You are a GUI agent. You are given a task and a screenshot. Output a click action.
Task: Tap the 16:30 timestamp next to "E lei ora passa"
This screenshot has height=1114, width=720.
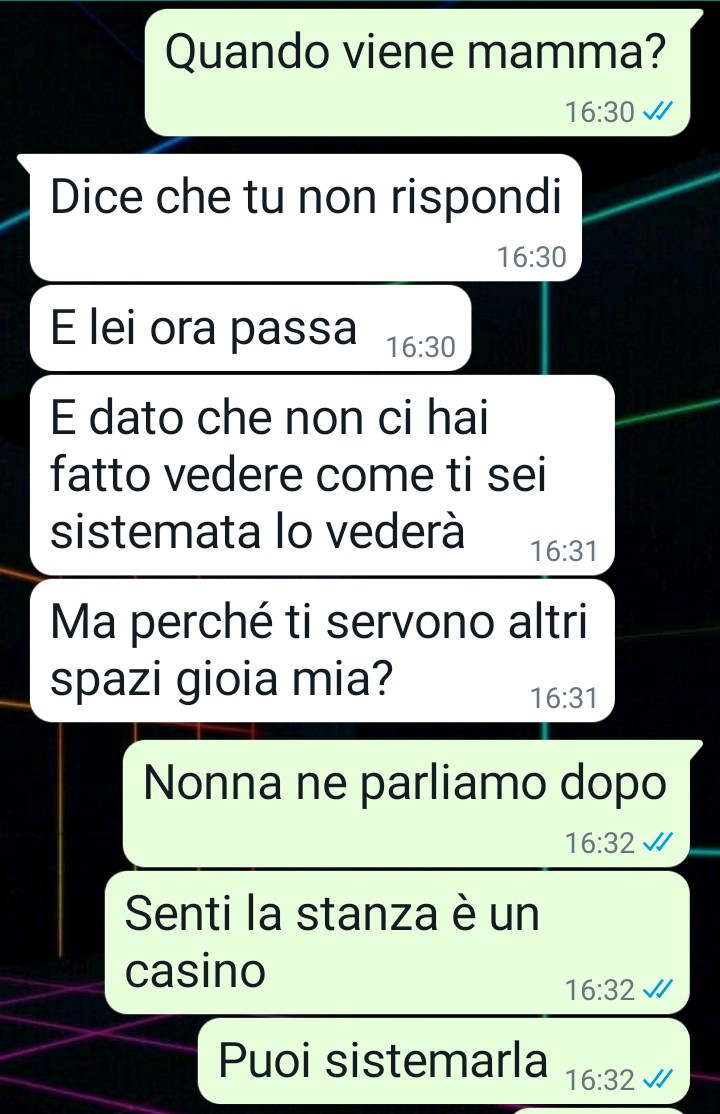tap(421, 347)
